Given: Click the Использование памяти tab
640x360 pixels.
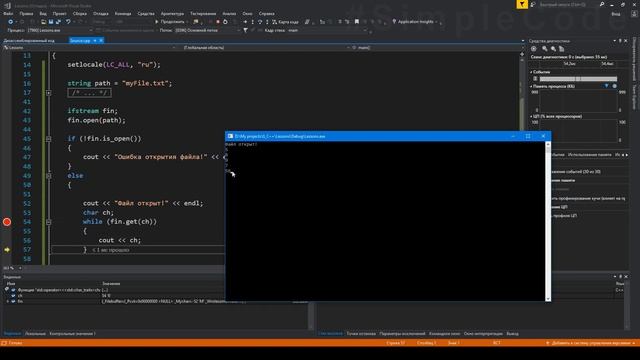Looking at the screenshot, I should (590, 155).
